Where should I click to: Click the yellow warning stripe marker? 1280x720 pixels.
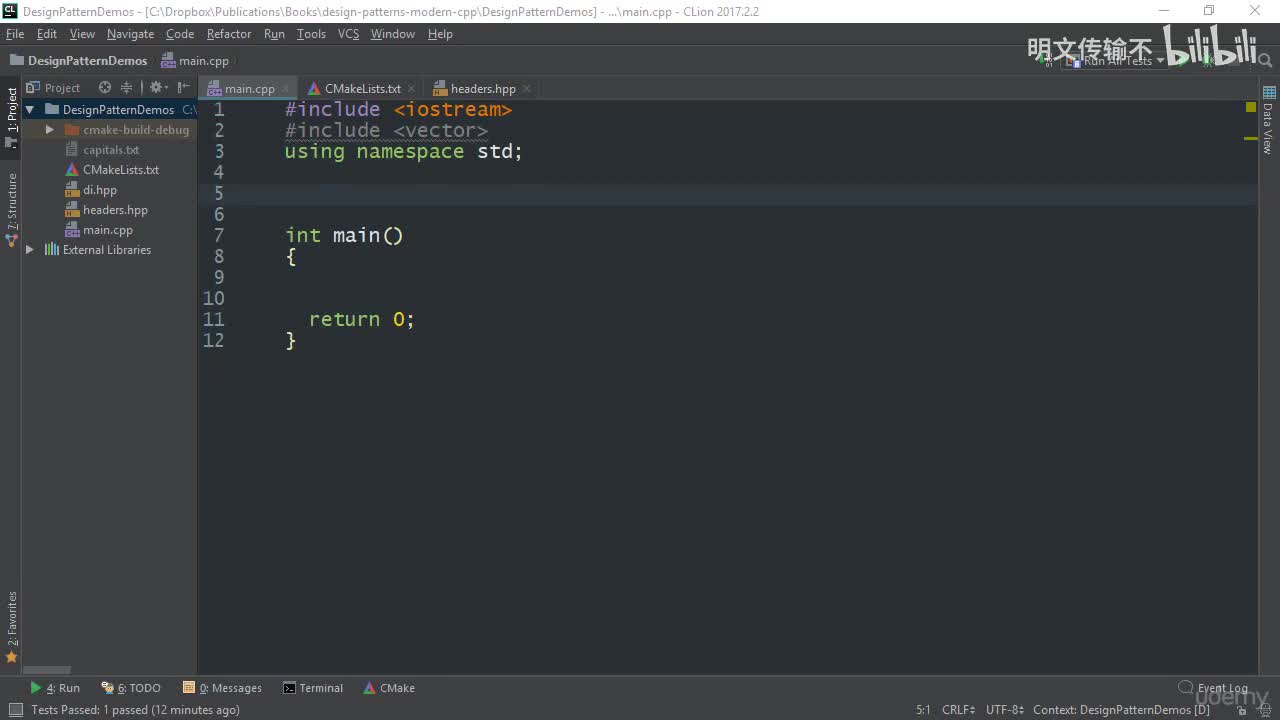coord(1250,138)
